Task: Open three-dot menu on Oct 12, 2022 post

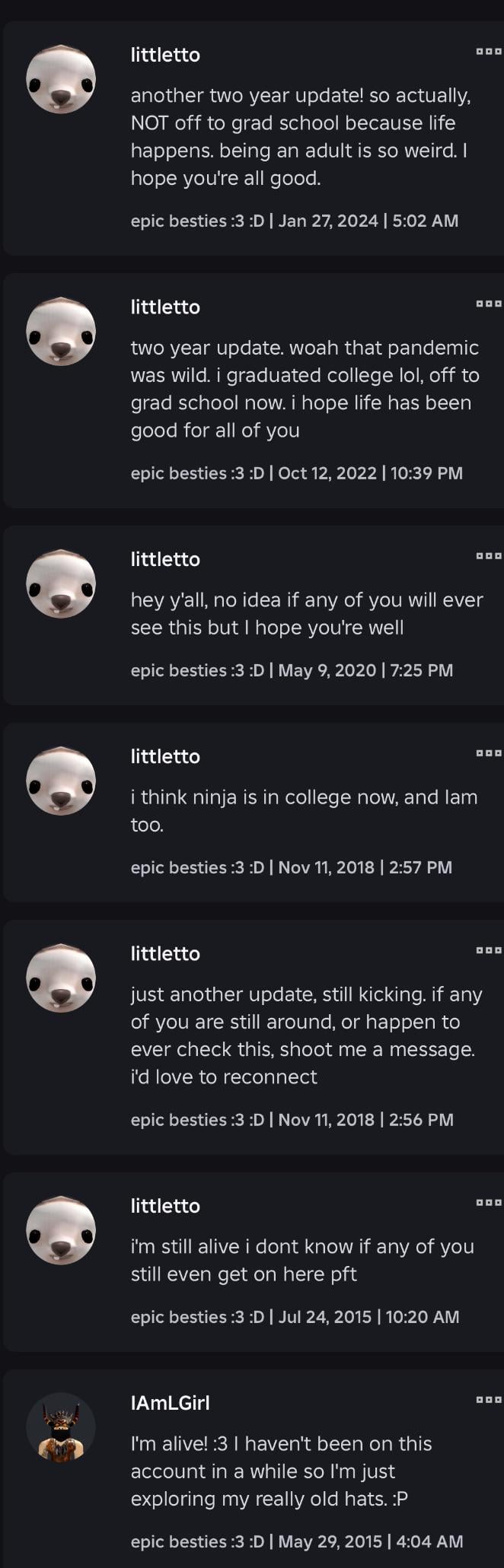Action: coord(488,304)
